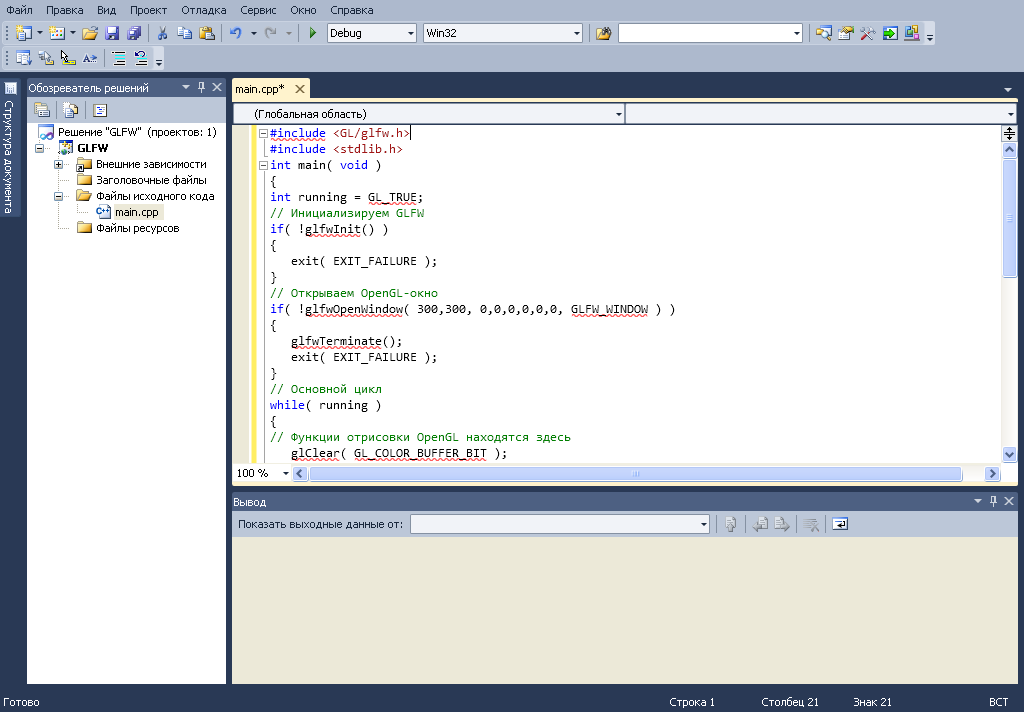The height and width of the screenshot is (712, 1024).
Task: Open the Win32 platform dropdown
Action: tap(576, 33)
